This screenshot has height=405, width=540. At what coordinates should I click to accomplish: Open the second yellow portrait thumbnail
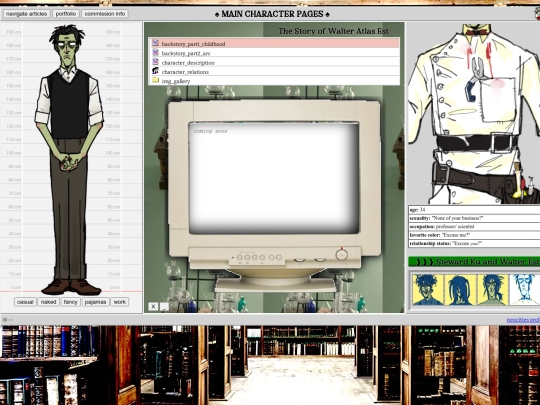[x=460, y=290]
